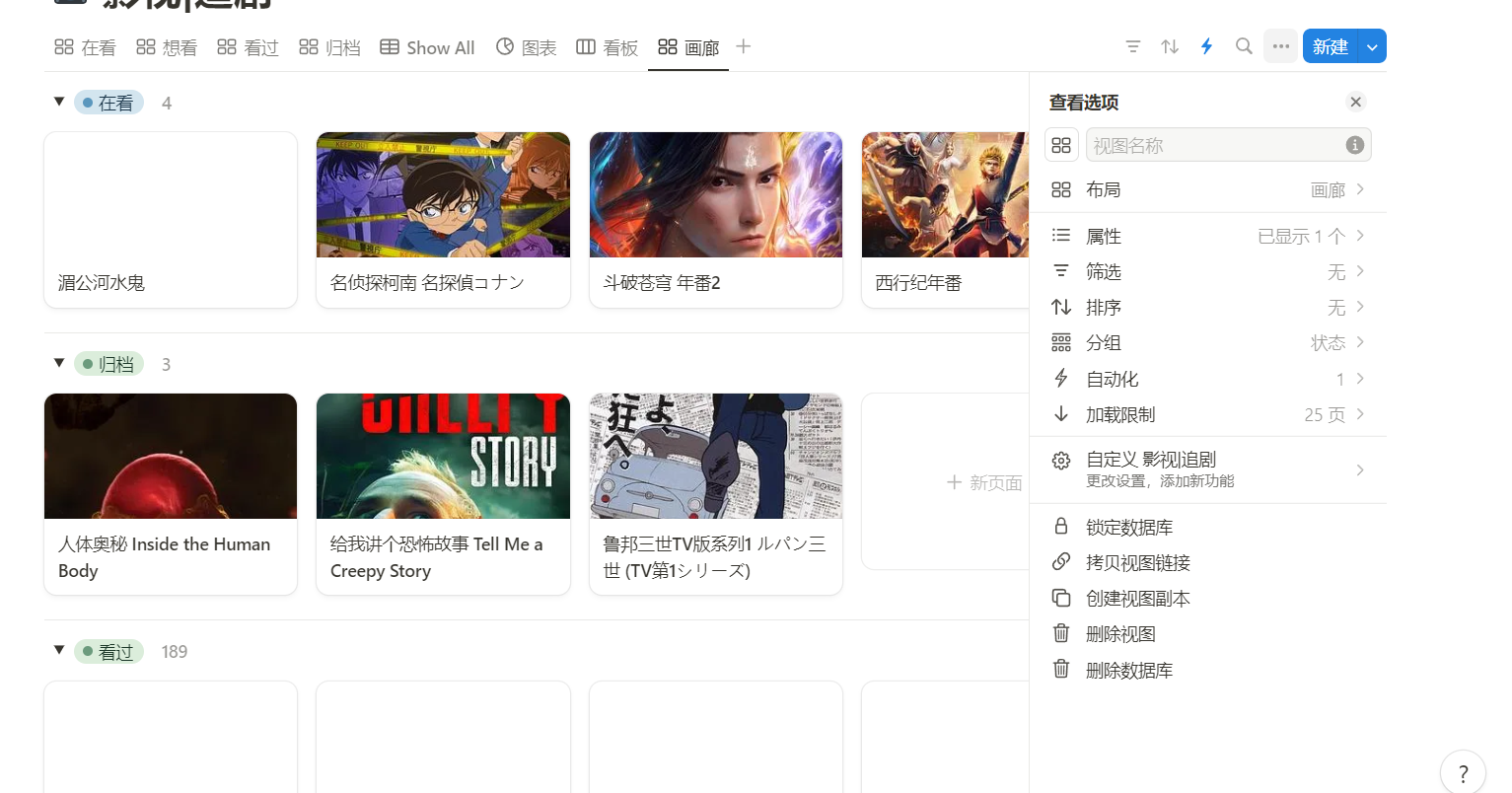This screenshot has width=1512, height=793.
Task: Open the three-dot view options button
Action: (x=1280, y=46)
